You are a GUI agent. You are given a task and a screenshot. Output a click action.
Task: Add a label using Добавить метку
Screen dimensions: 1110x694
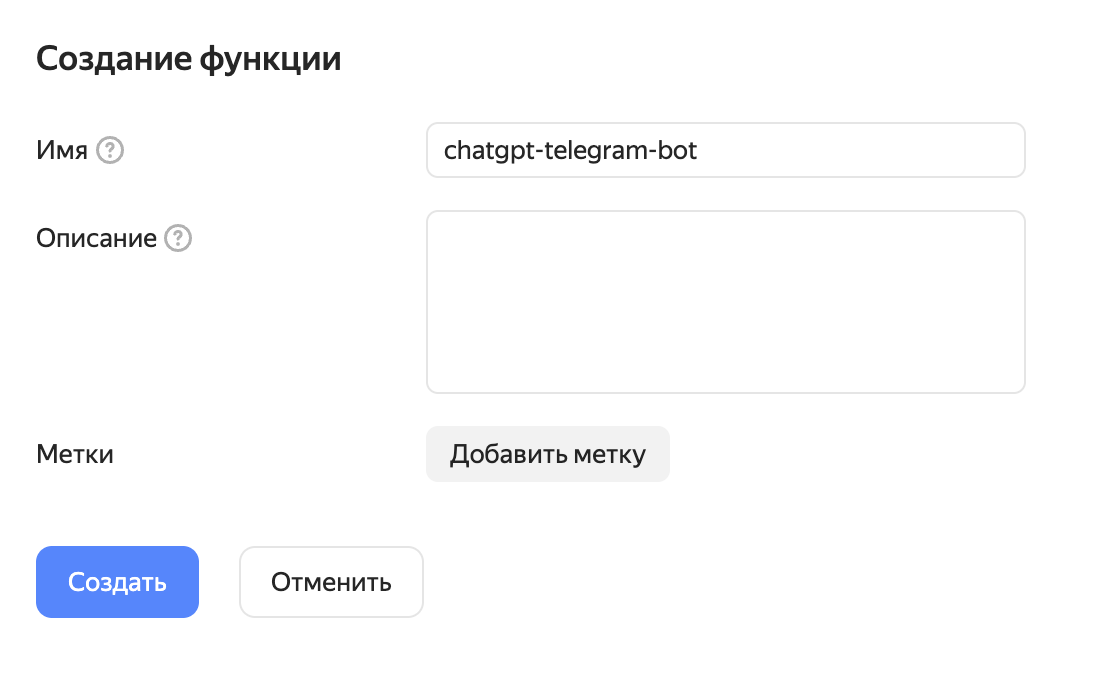[x=548, y=454]
